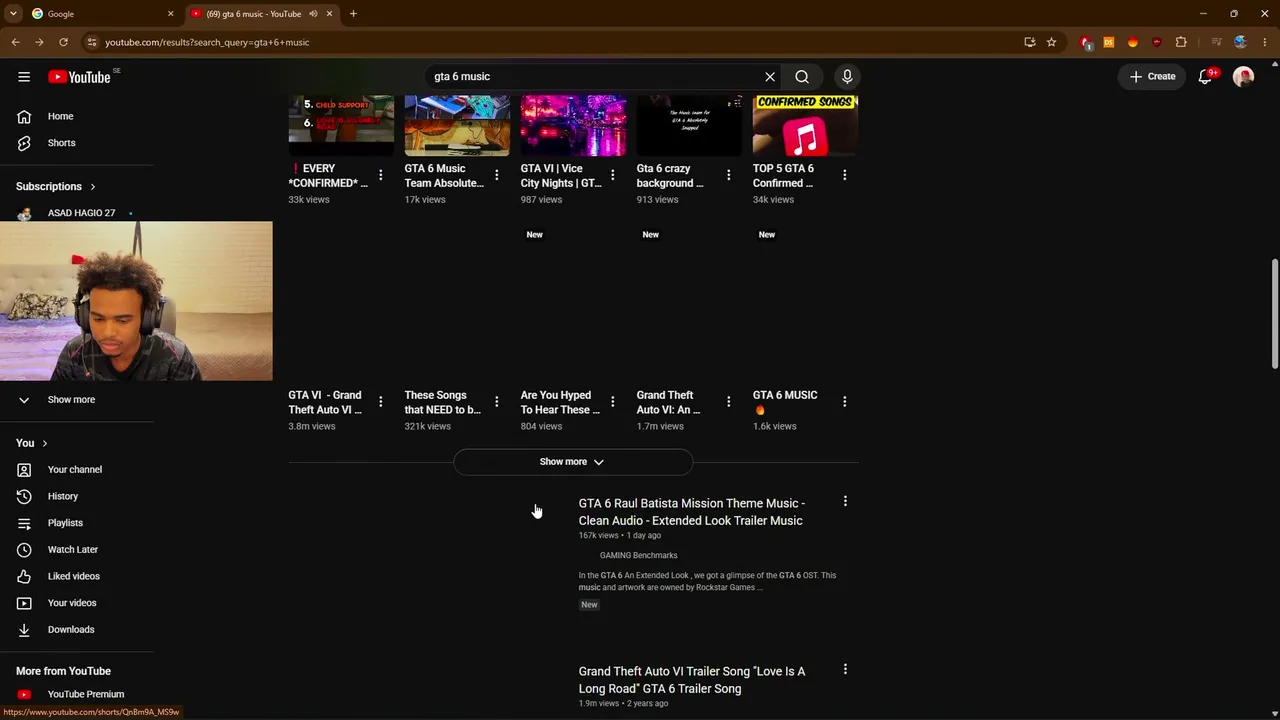
Task: Open options for the "EVERY *CONFIRMED*" short
Action: click(x=380, y=175)
